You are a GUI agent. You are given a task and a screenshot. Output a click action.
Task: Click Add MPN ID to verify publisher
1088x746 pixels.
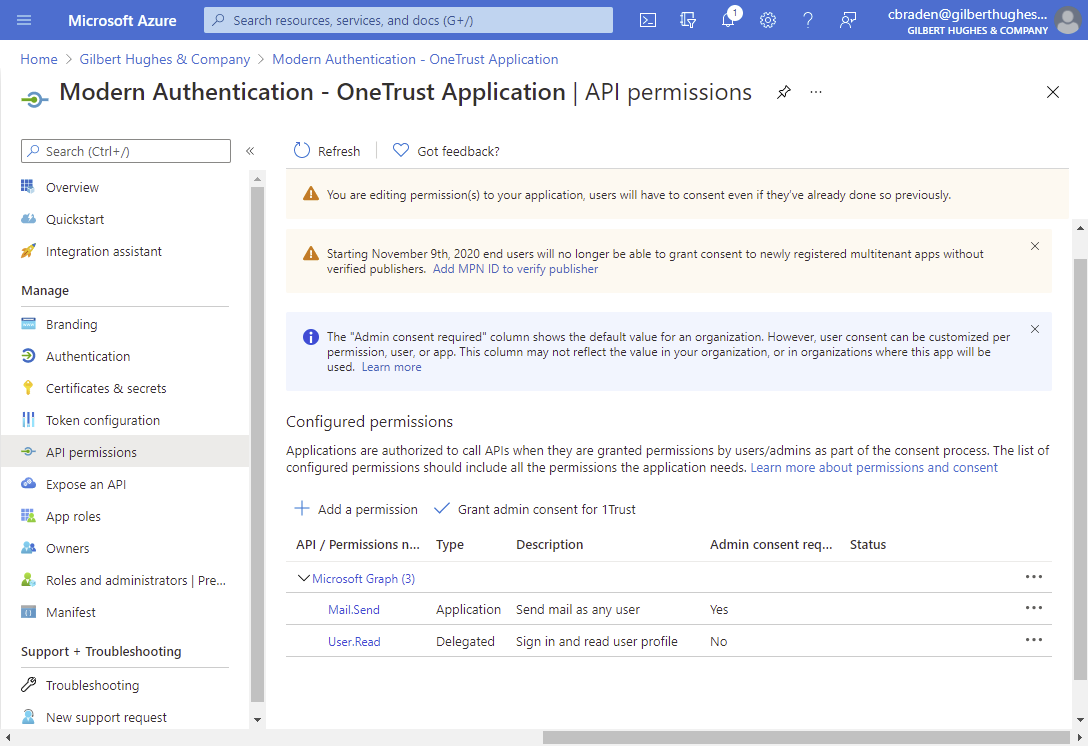[516, 269]
